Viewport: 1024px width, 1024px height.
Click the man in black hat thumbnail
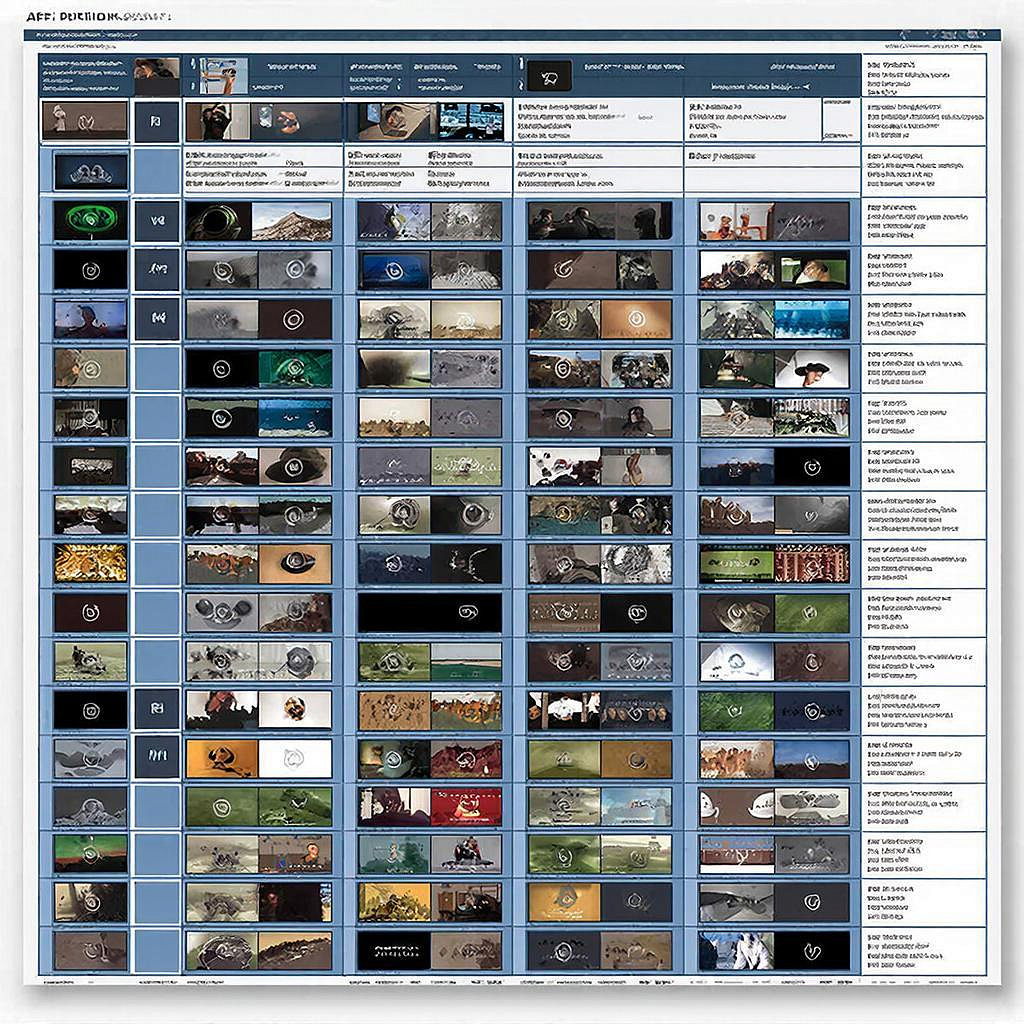tap(812, 368)
